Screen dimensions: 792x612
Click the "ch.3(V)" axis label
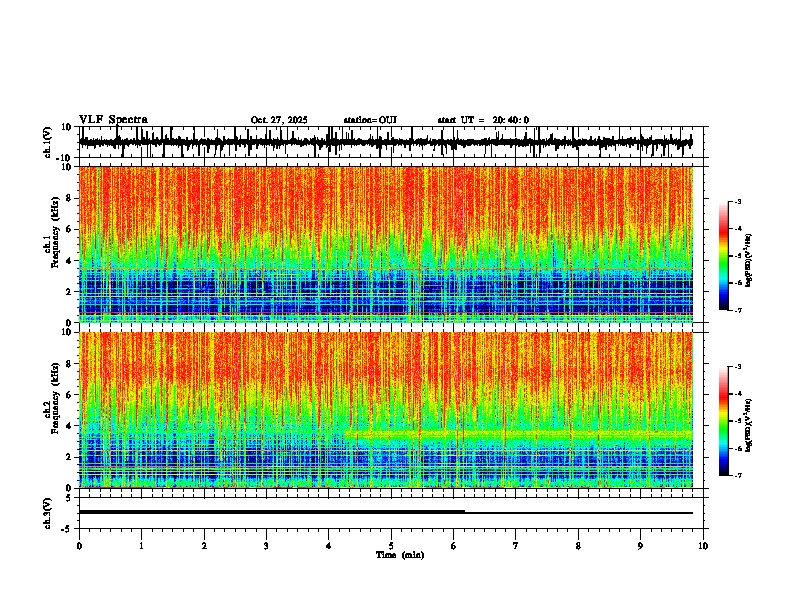(48, 513)
